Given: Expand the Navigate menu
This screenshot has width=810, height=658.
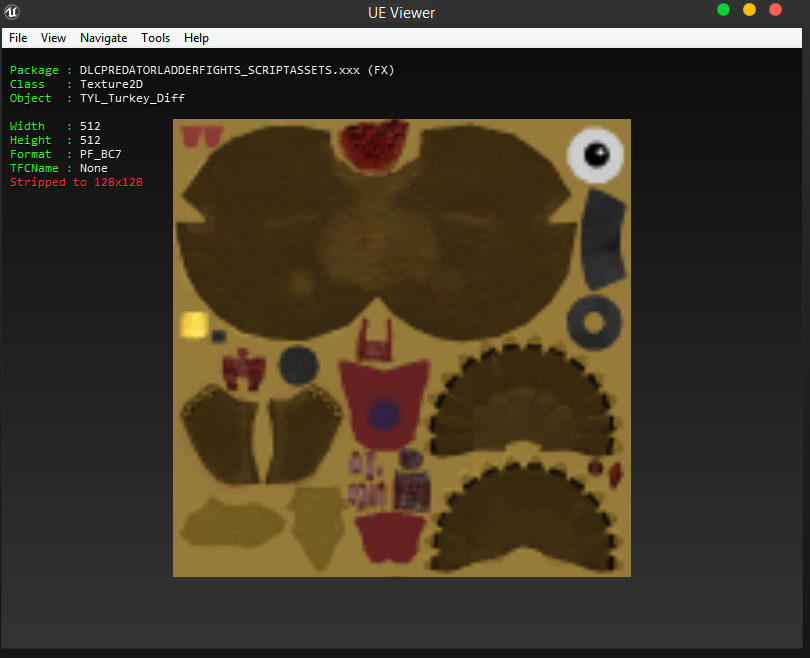Looking at the screenshot, I should tap(104, 38).
